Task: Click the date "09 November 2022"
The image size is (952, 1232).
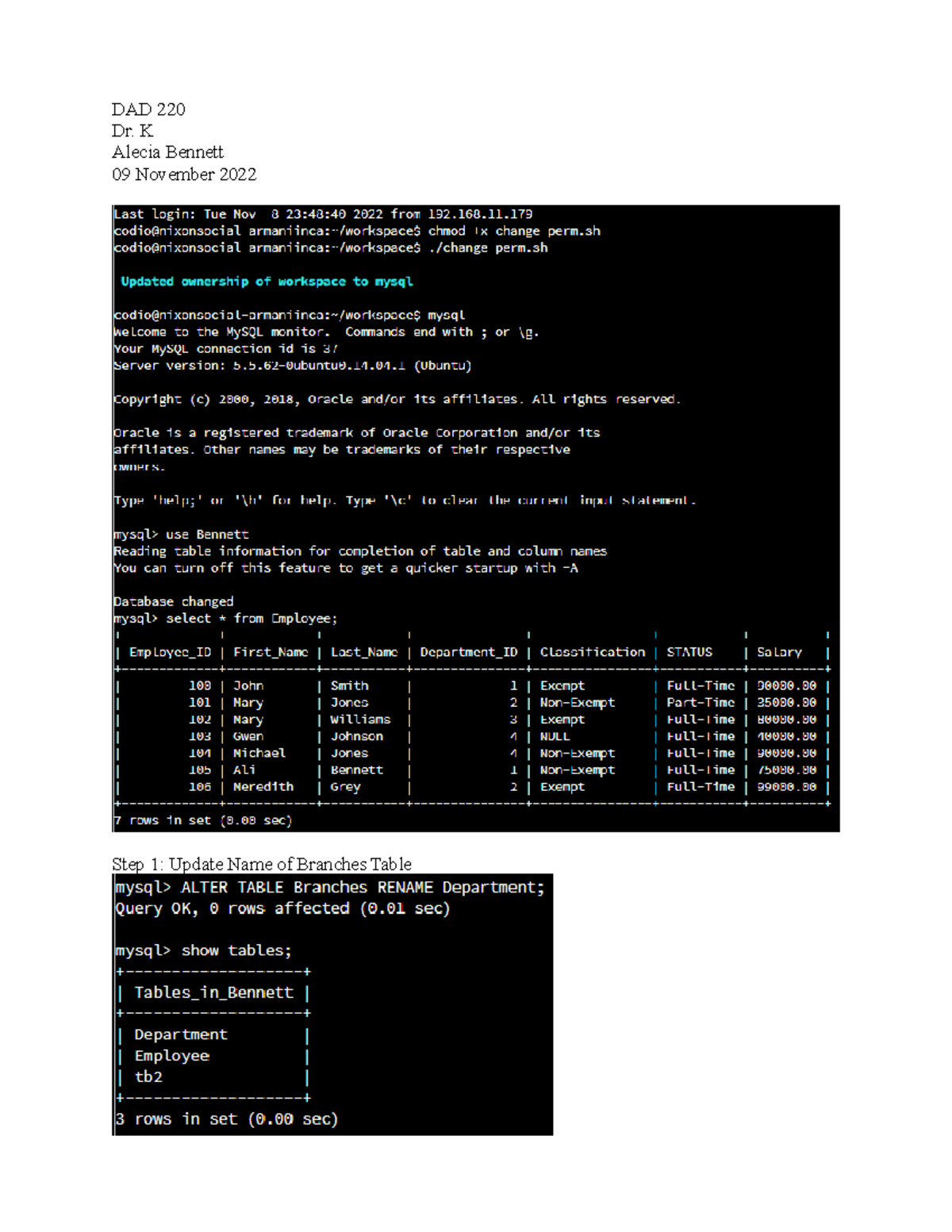Action: (184, 175)
